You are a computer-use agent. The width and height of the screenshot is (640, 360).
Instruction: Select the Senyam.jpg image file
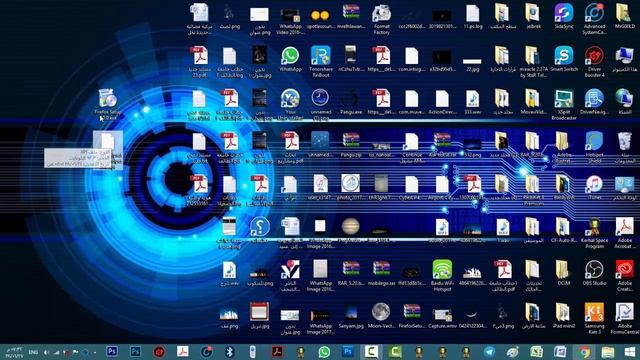coord(351,316)
